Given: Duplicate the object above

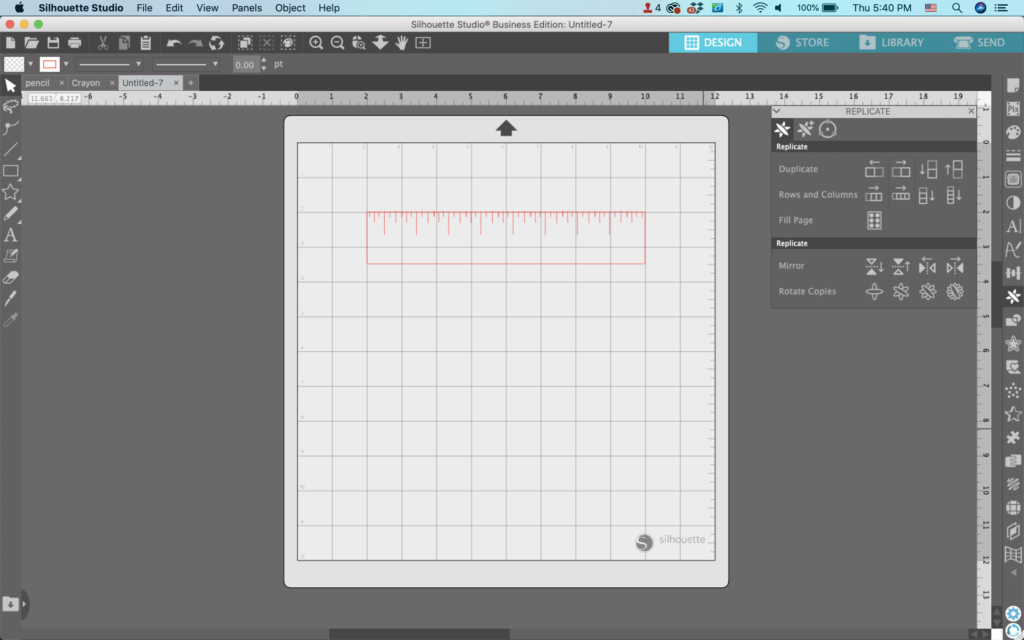Looking at the screenshot, I should coord(954,169).
